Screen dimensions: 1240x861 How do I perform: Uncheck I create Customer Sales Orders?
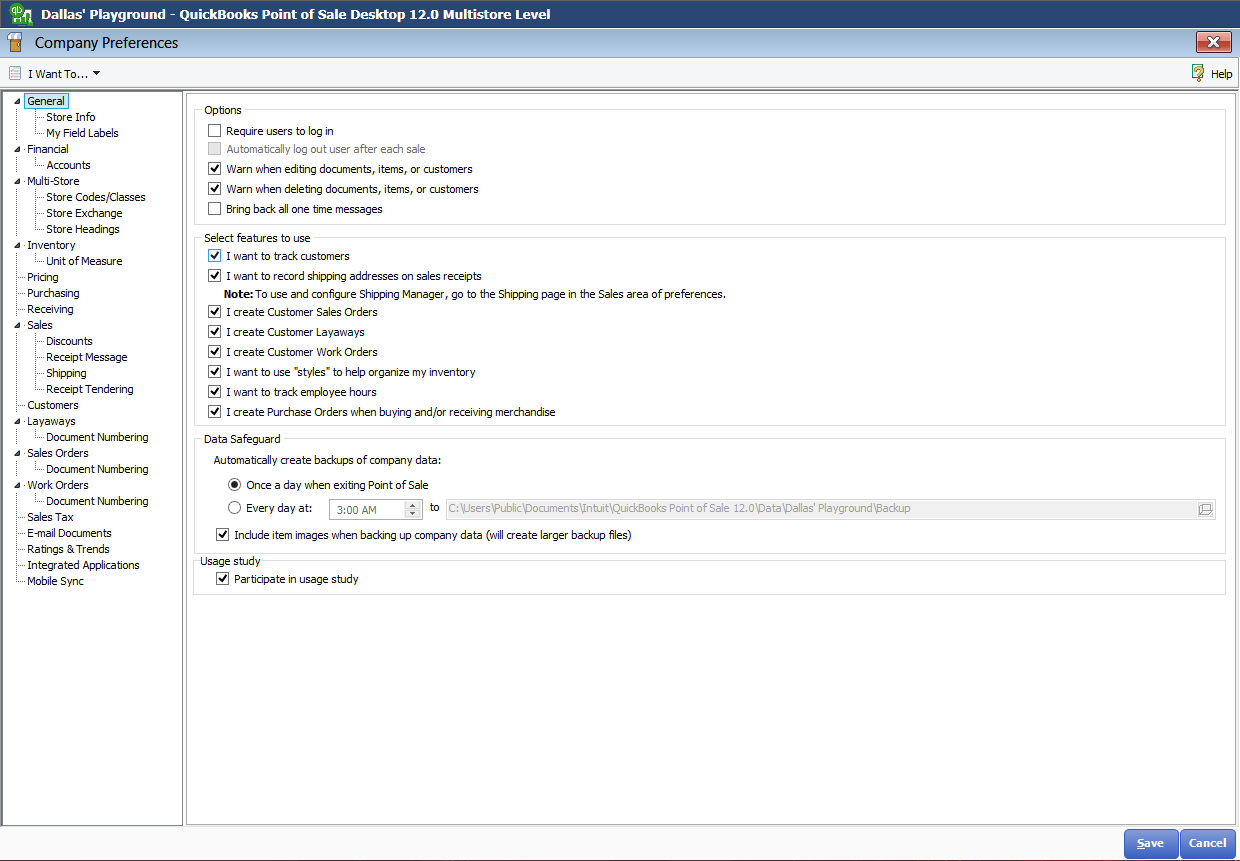tap(214, 312)
